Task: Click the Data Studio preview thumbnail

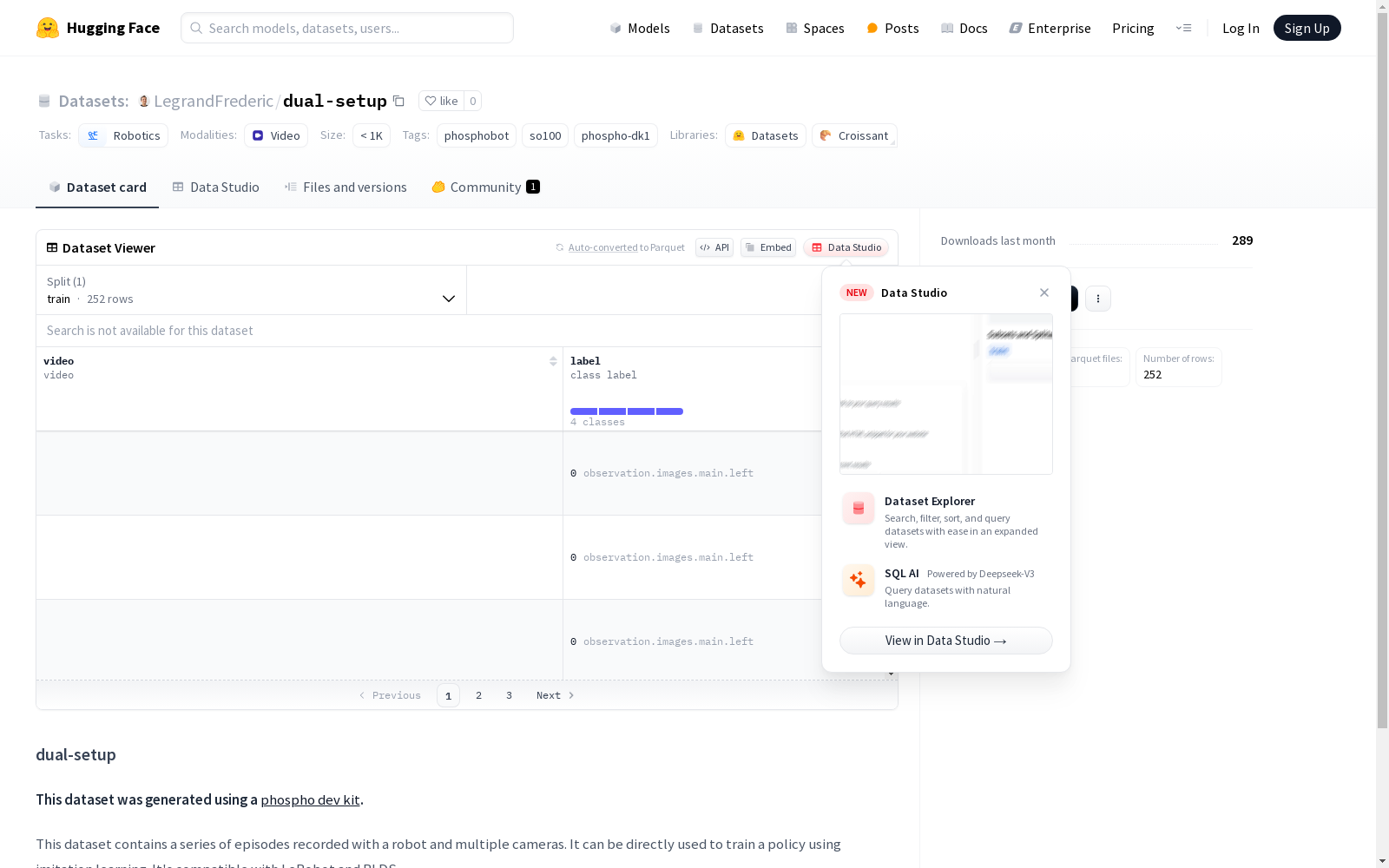Action: click(x=946, y=394)
